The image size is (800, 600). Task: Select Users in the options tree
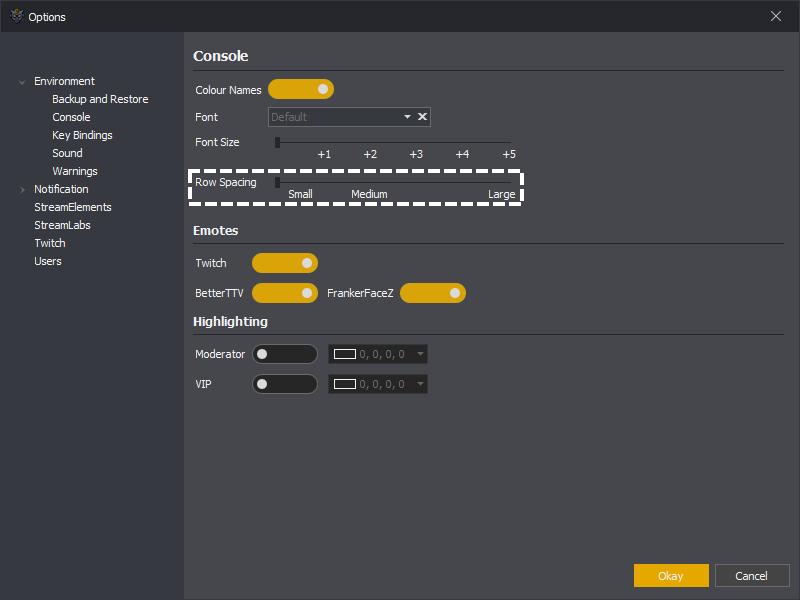tap(48, 261)
